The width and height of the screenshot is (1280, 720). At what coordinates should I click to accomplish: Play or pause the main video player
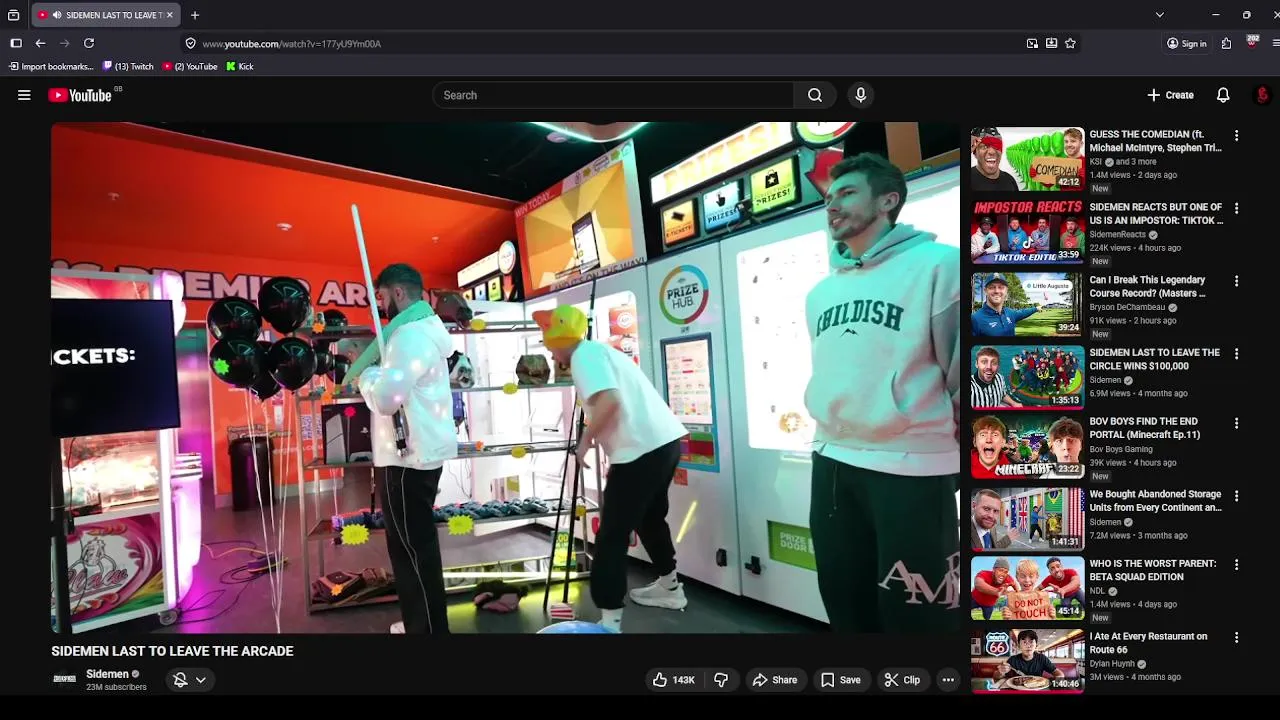pyautogui.click(x=505, y=378)
